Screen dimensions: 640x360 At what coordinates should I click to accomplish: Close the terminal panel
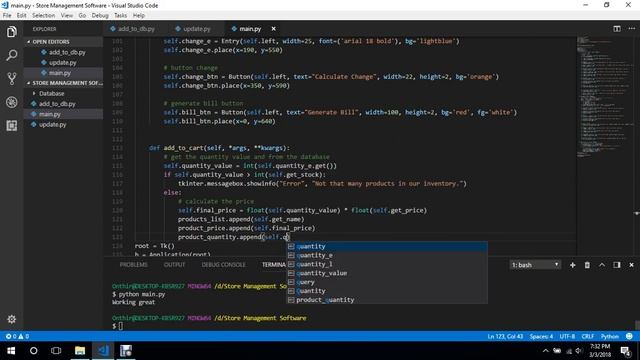click(x=631, y=265)
